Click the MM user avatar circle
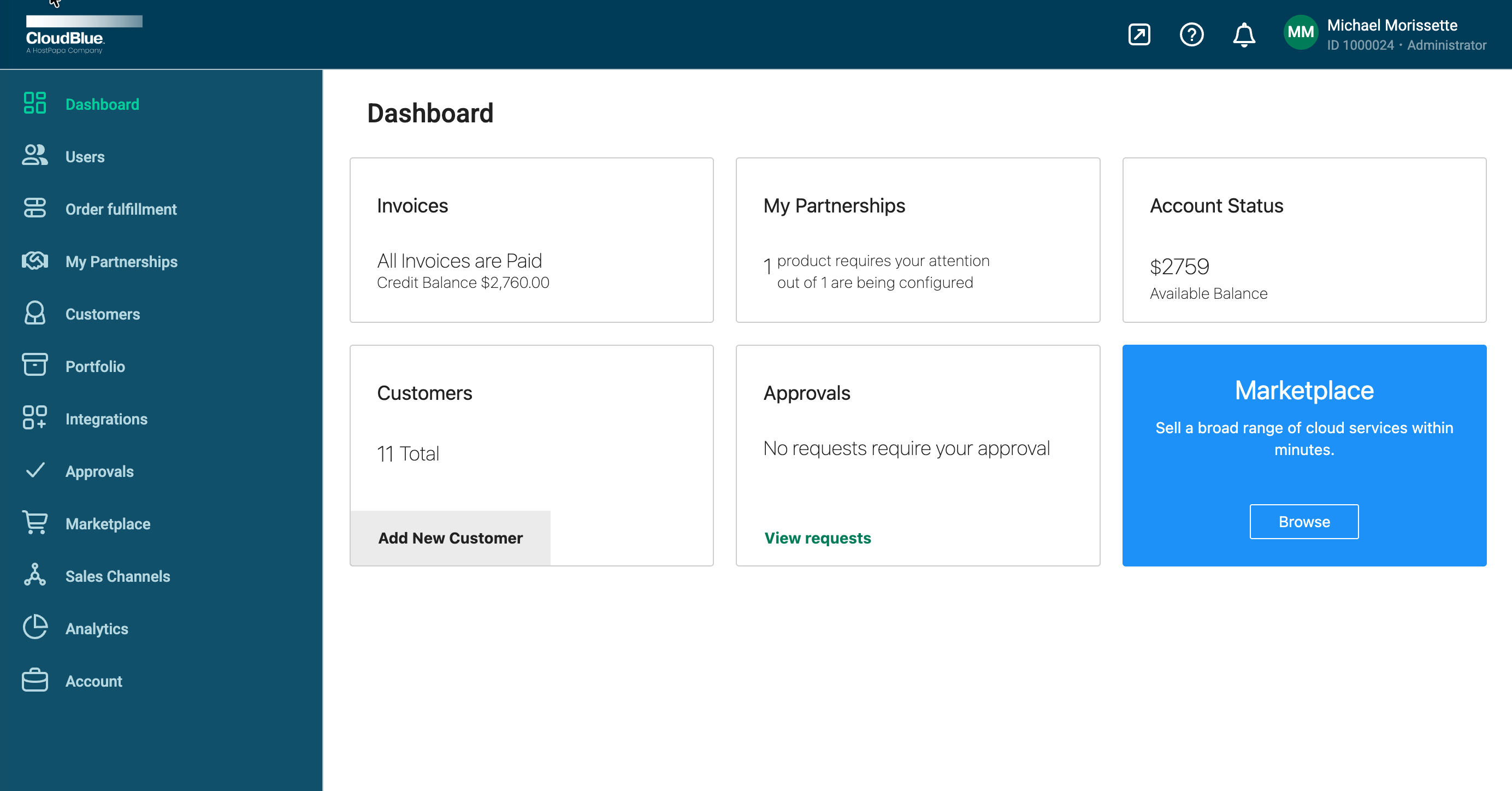This screenshot has width=1512, height=791. [1300, 33]
